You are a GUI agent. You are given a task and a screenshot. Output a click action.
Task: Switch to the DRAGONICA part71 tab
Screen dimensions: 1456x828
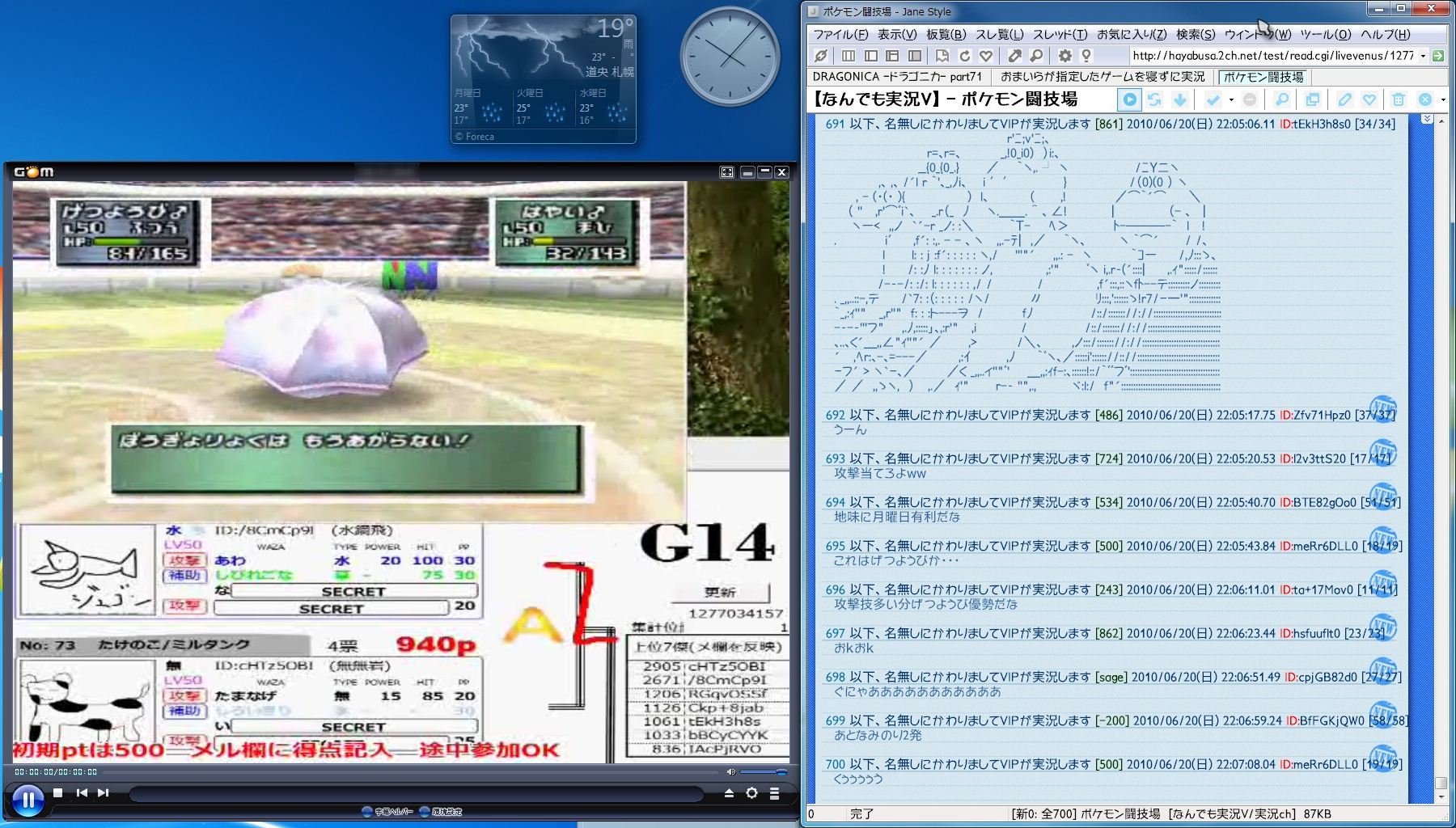[897, 77]
